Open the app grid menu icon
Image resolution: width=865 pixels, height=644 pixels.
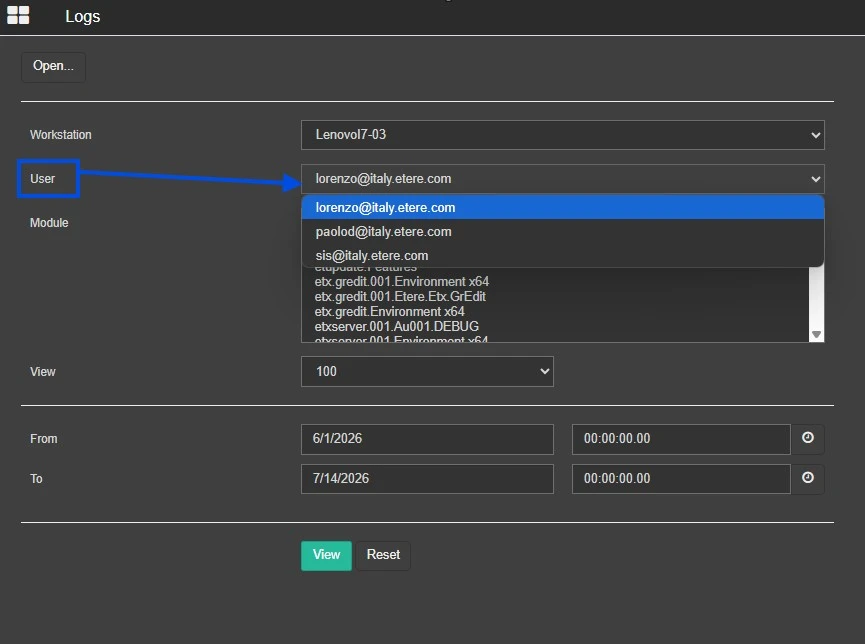coord(18,15)
